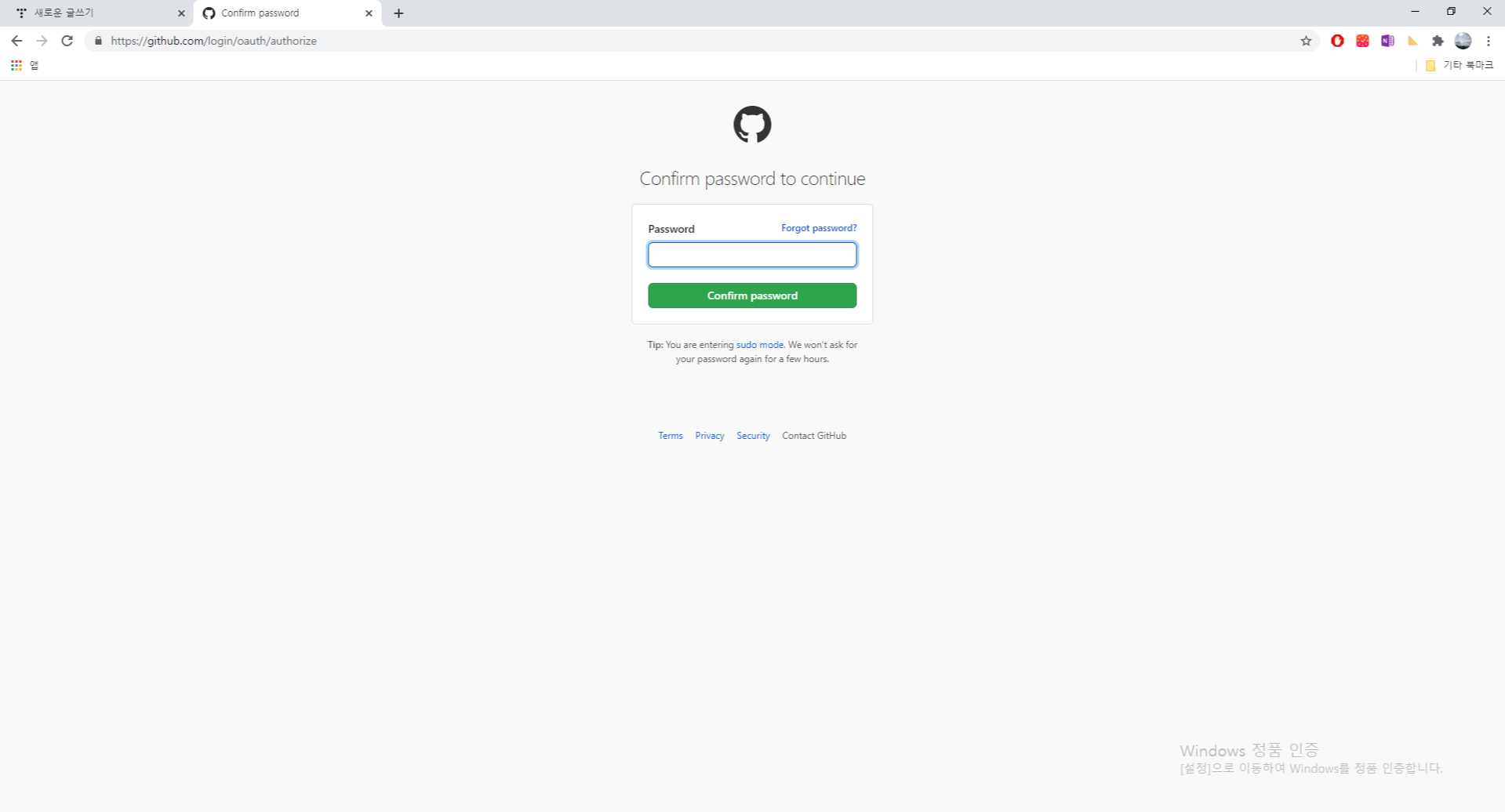Open the apps grid bookmark shortcut
1505x812 pixels.
(x=16, y=65)
